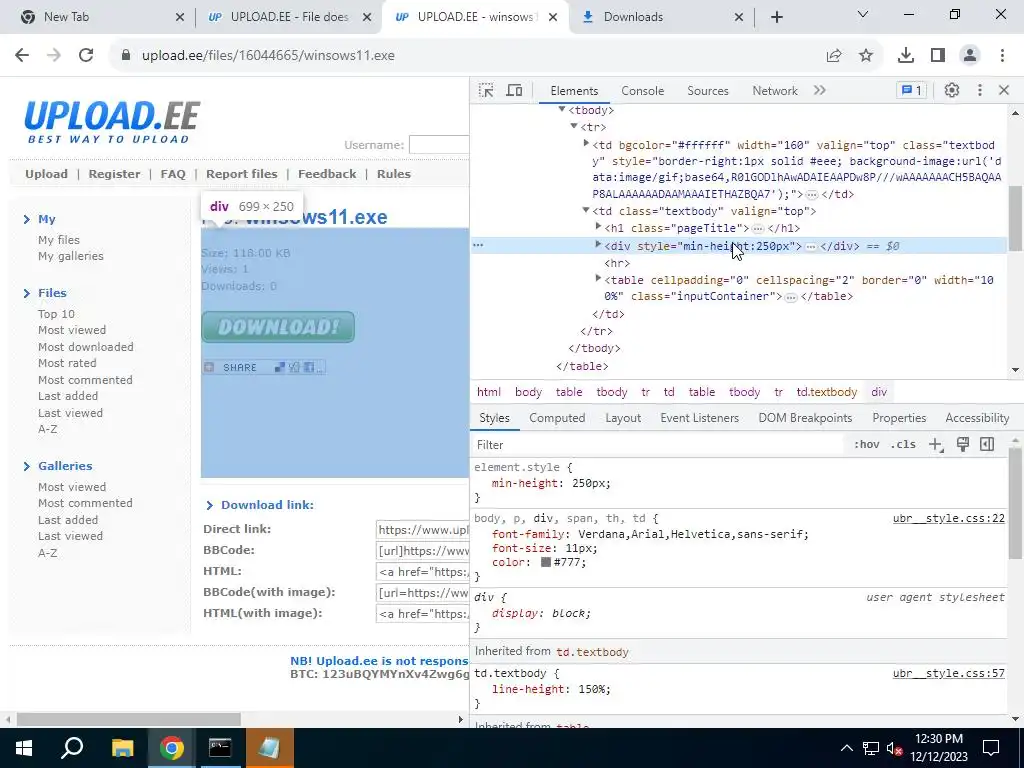Toggle the :hov element state button

(866, 445)
